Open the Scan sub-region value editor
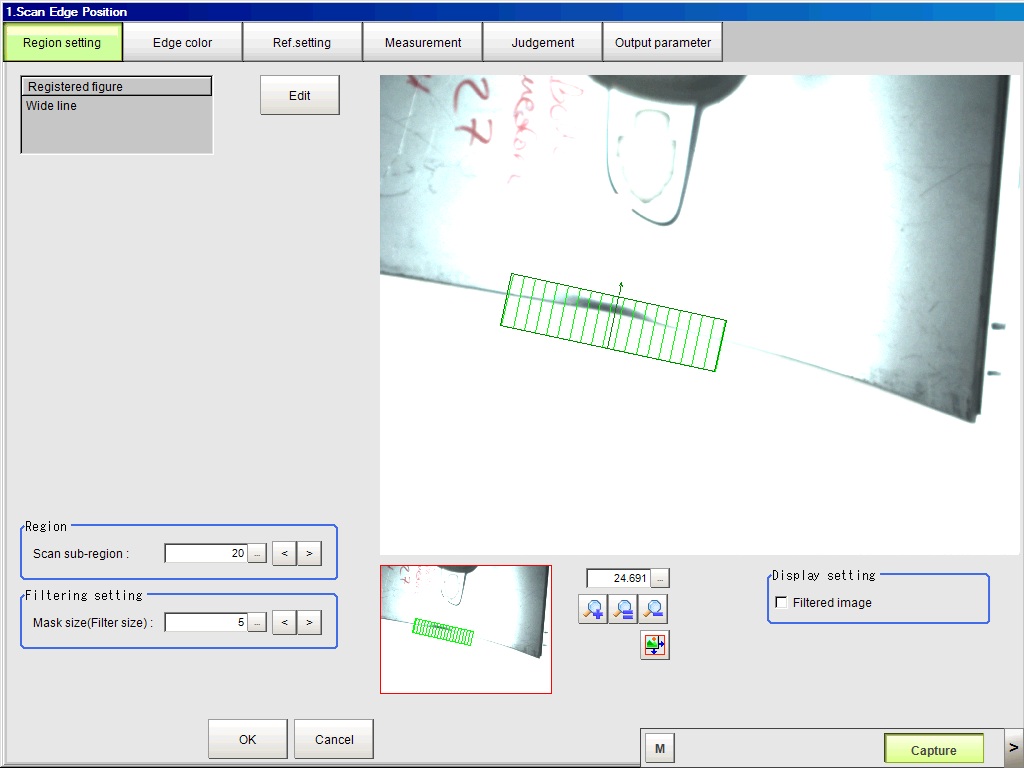Viewport: 1024px width, 768px height. [x=257, y=553]
